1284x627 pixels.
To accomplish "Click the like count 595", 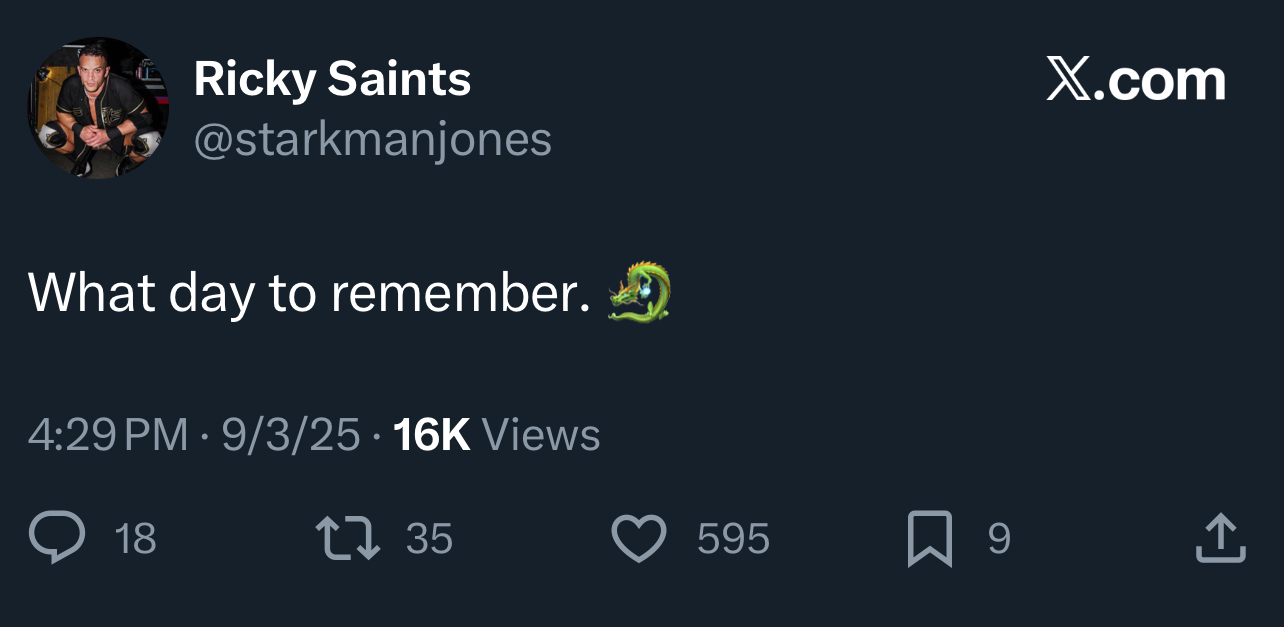I will [x=733, y=540].
